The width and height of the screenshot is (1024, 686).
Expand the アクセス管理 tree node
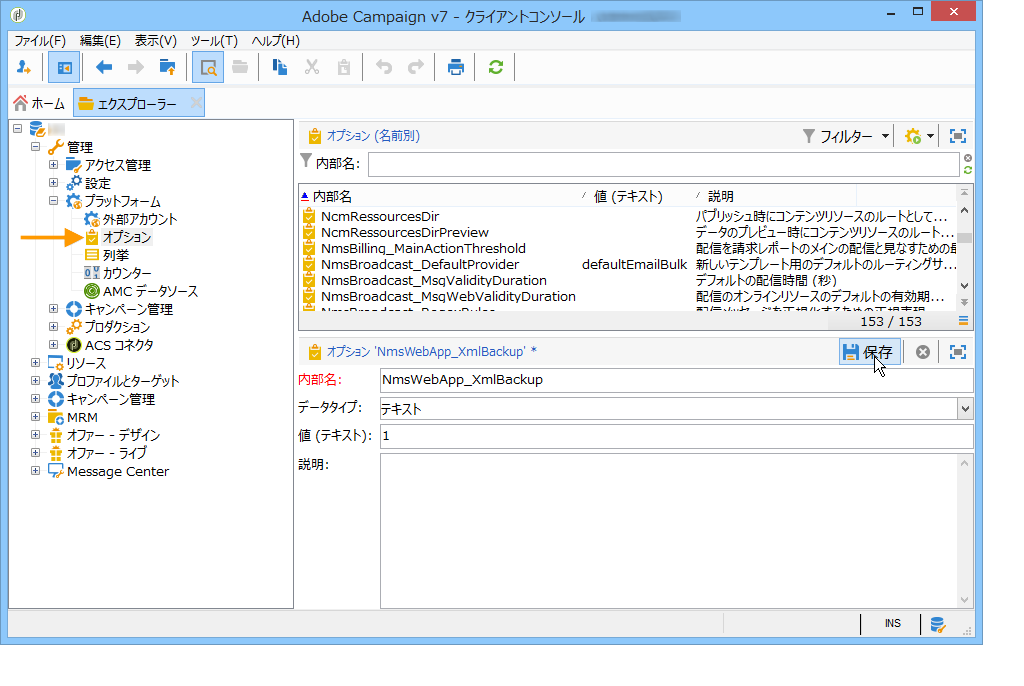click(54, 165)
